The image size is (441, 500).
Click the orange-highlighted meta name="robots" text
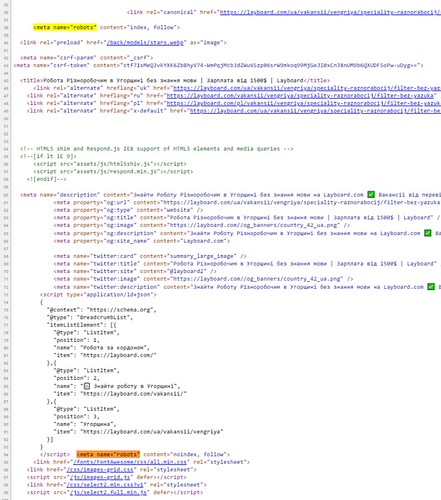108,454
